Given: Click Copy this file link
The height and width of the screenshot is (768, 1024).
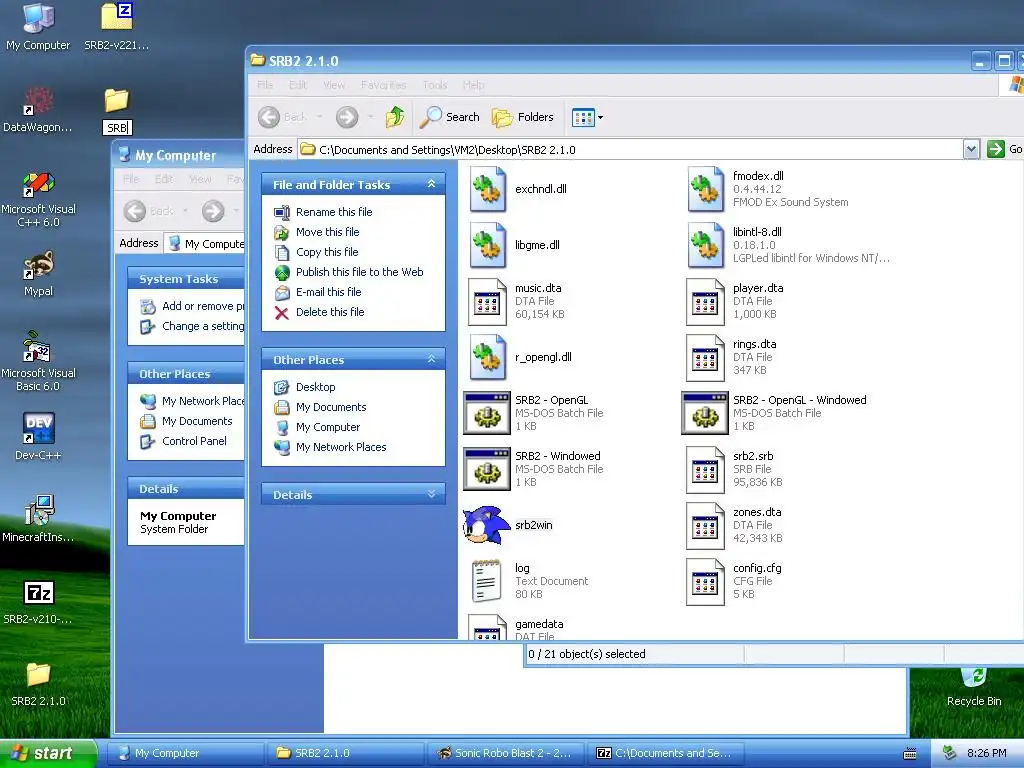Looking at the screenshot, I should 327,252.
